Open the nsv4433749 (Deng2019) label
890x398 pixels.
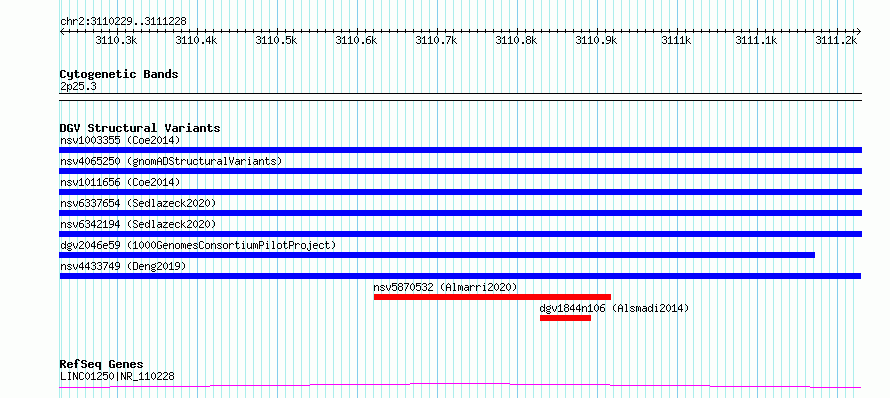[x=123, y=266]
